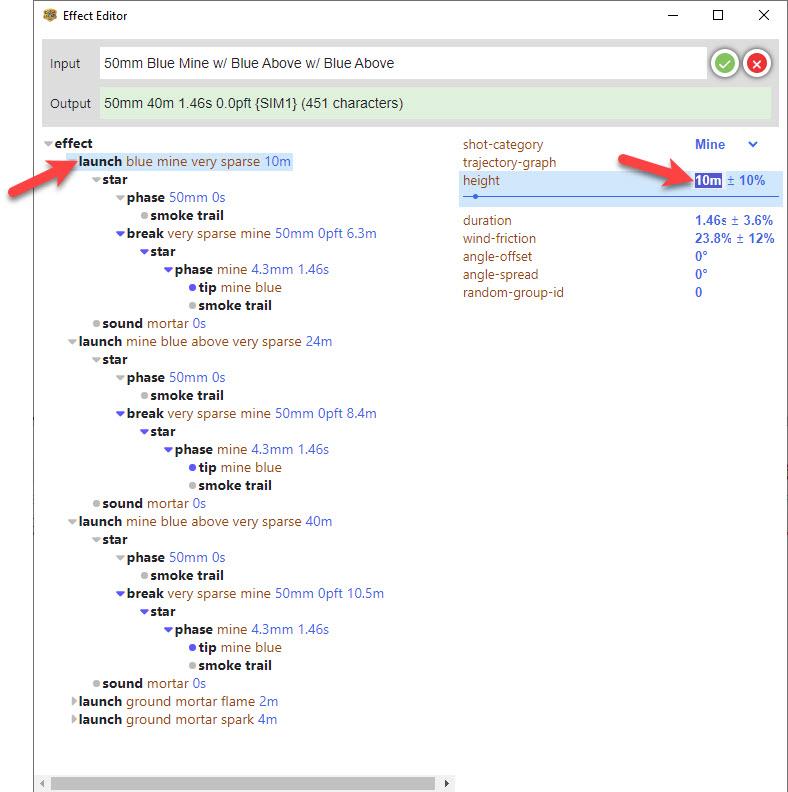
Task: Click the duration value 1.46s
Action: [712, 220]
